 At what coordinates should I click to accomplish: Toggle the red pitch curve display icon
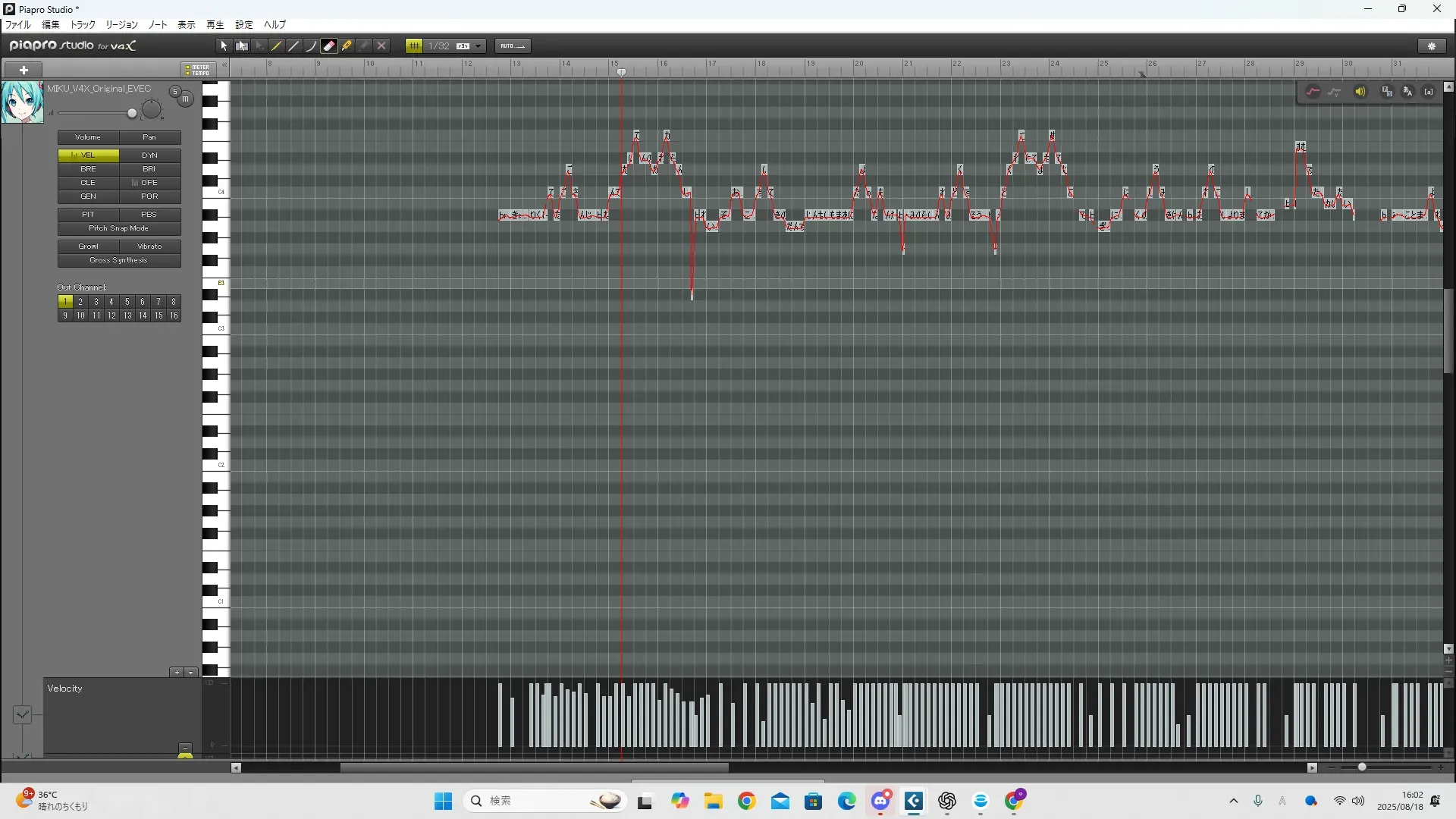click(1313, 92)
